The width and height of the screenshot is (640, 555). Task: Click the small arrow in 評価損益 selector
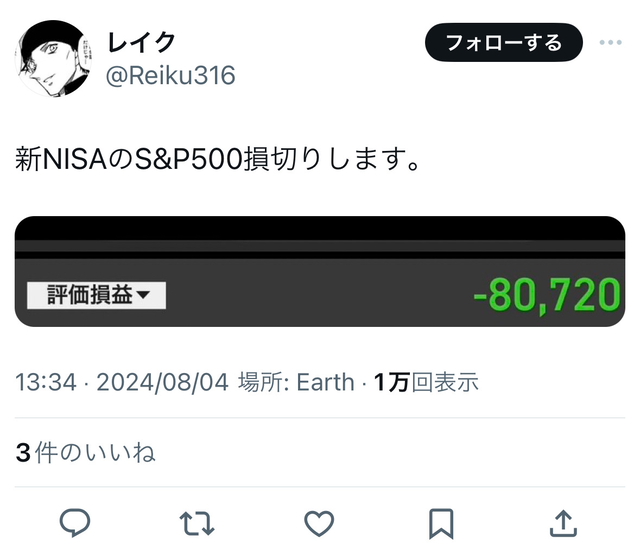tap(144, 295)
